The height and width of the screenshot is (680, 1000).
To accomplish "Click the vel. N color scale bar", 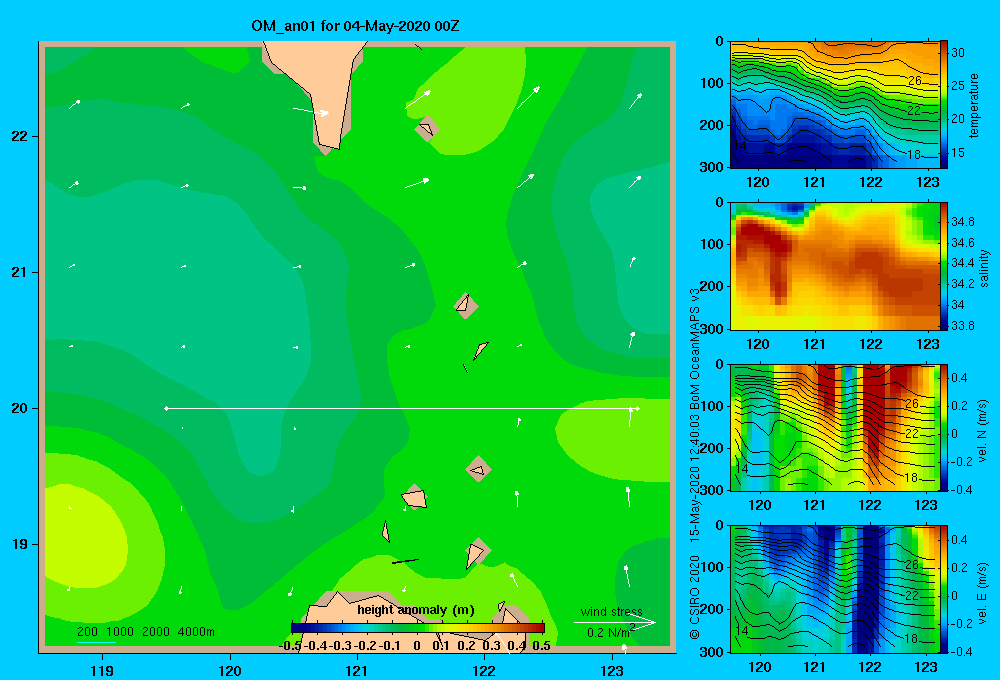I will tap(944, 428).
